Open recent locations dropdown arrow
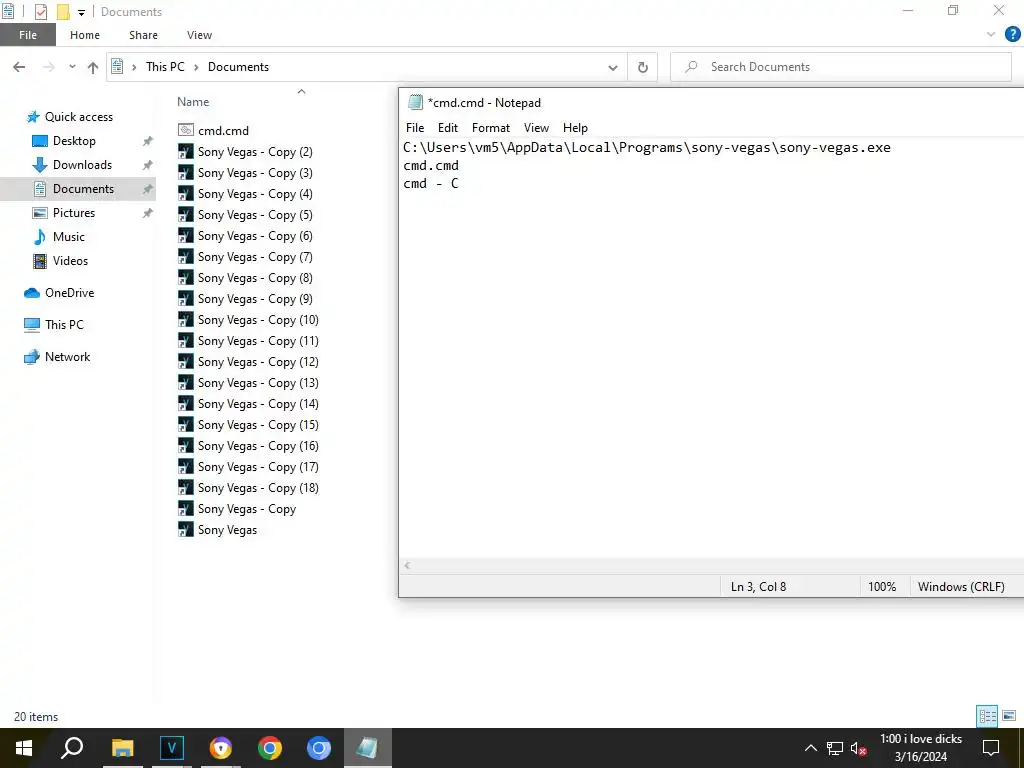1024x768 pixels. click(x=72, y=67)
